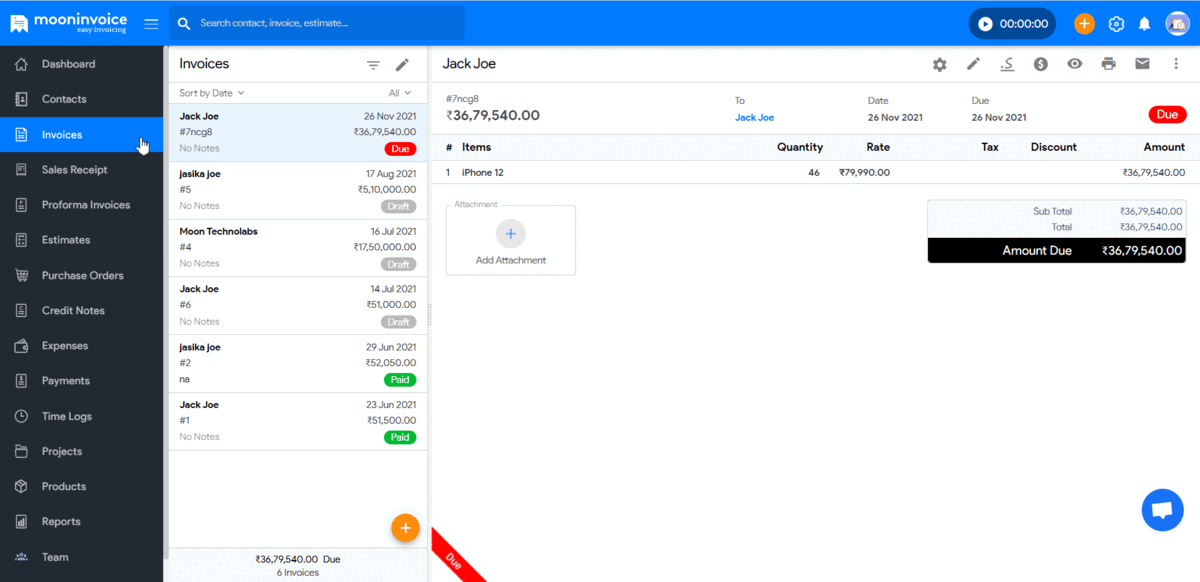Select Moon Technolabs invoice #4

[298, 249]
